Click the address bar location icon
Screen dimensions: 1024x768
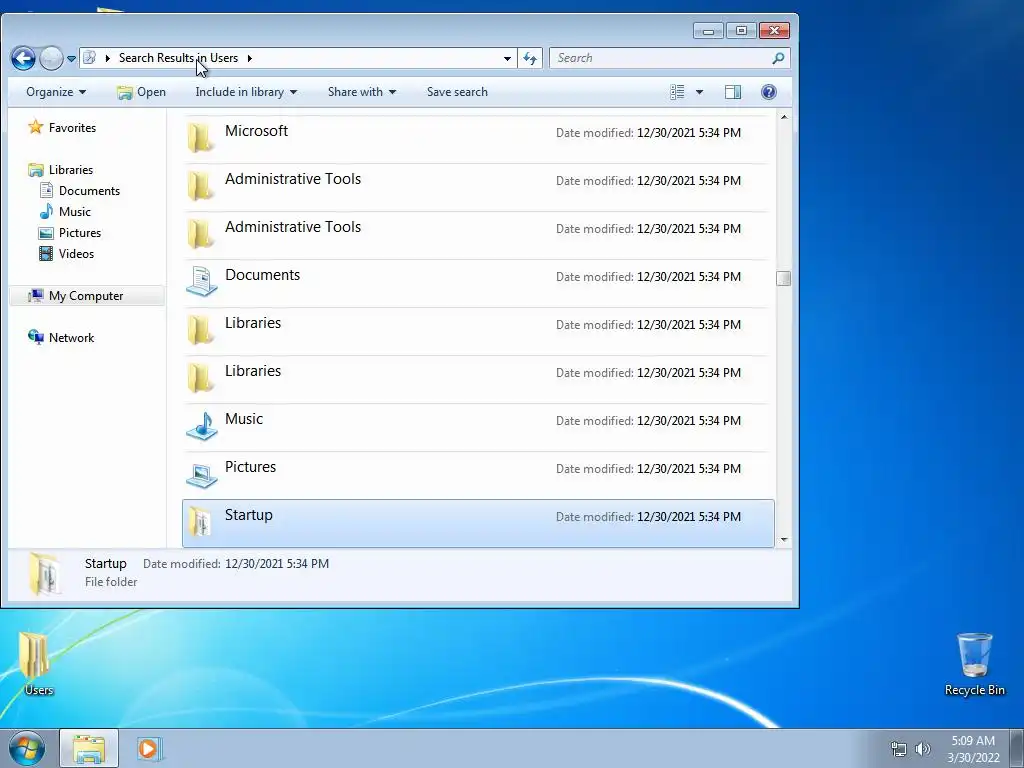coord(90,58)
